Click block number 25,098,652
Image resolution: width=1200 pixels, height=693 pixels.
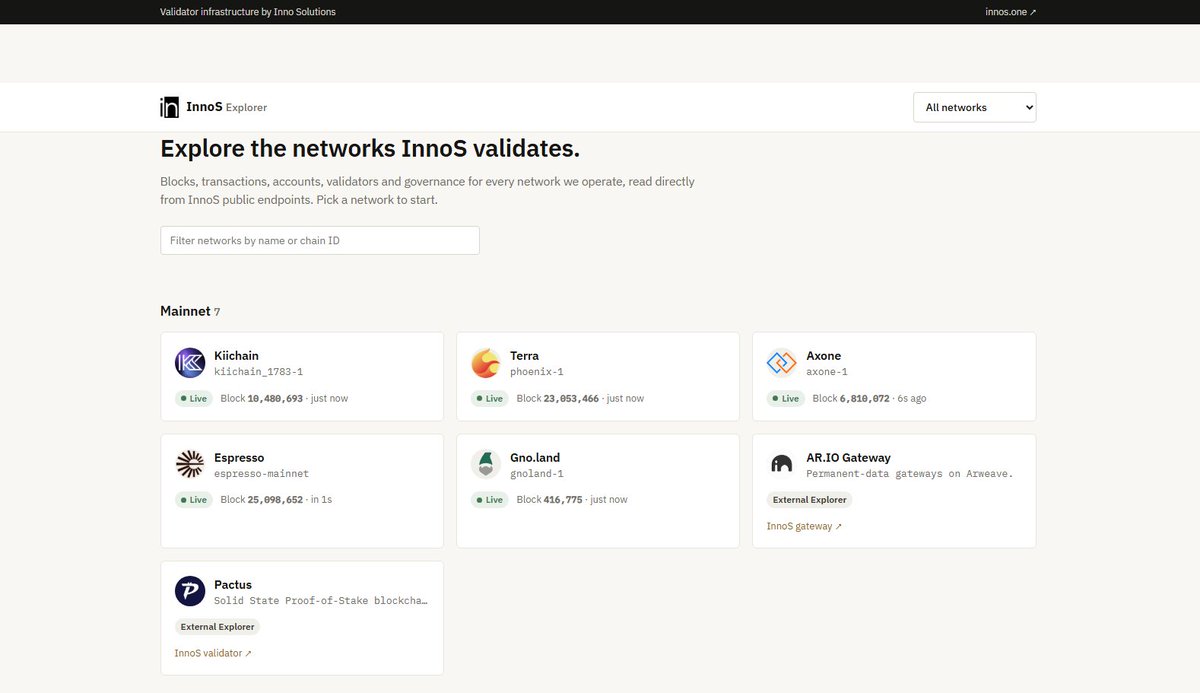click(275, 499)
